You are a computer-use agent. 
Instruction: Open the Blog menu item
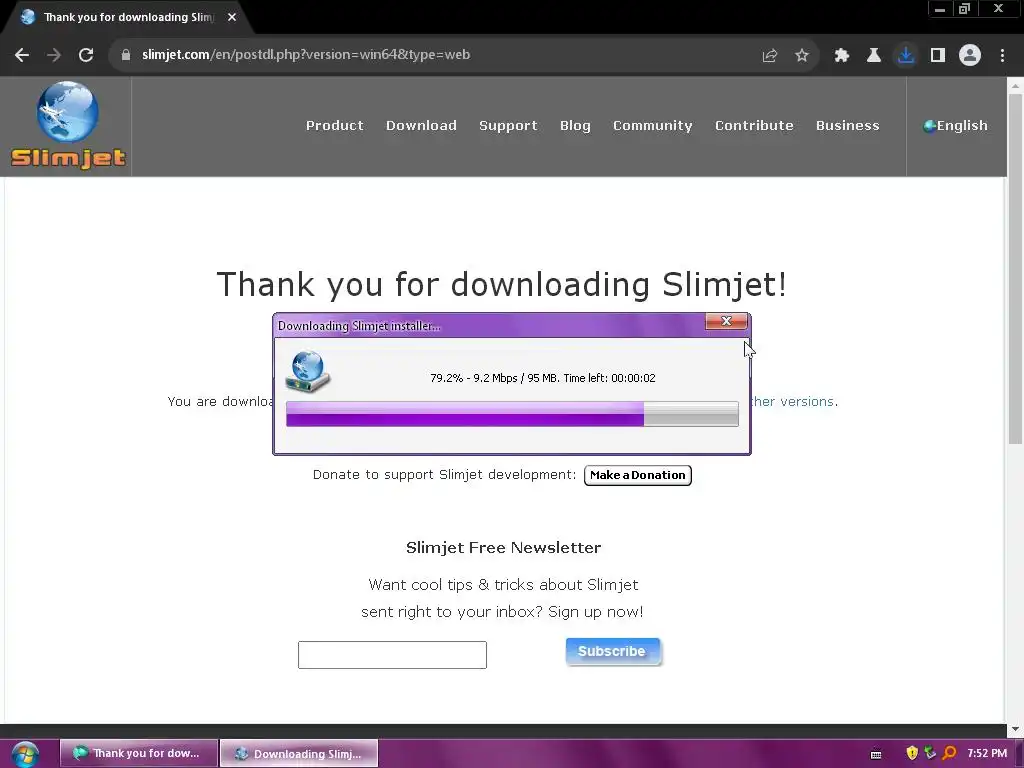[575, 125]
